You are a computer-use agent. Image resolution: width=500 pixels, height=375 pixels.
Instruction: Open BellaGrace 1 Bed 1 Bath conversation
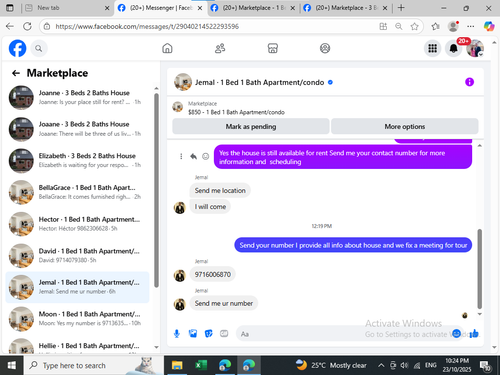[x=77, y=192]
